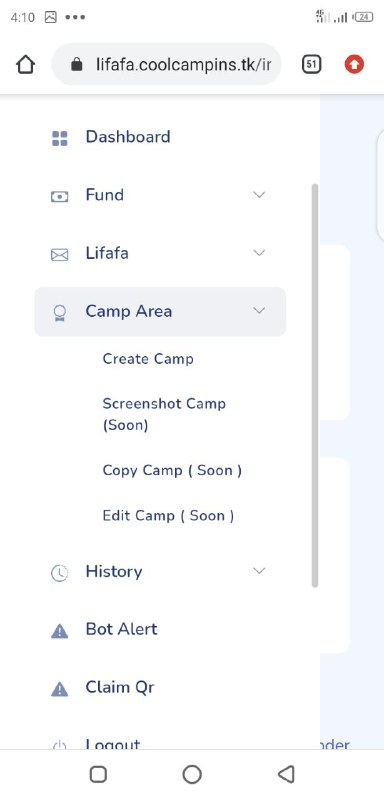Click the Claim Qr warning icon
Screen dimensions: 384x800
click(60, 690)
